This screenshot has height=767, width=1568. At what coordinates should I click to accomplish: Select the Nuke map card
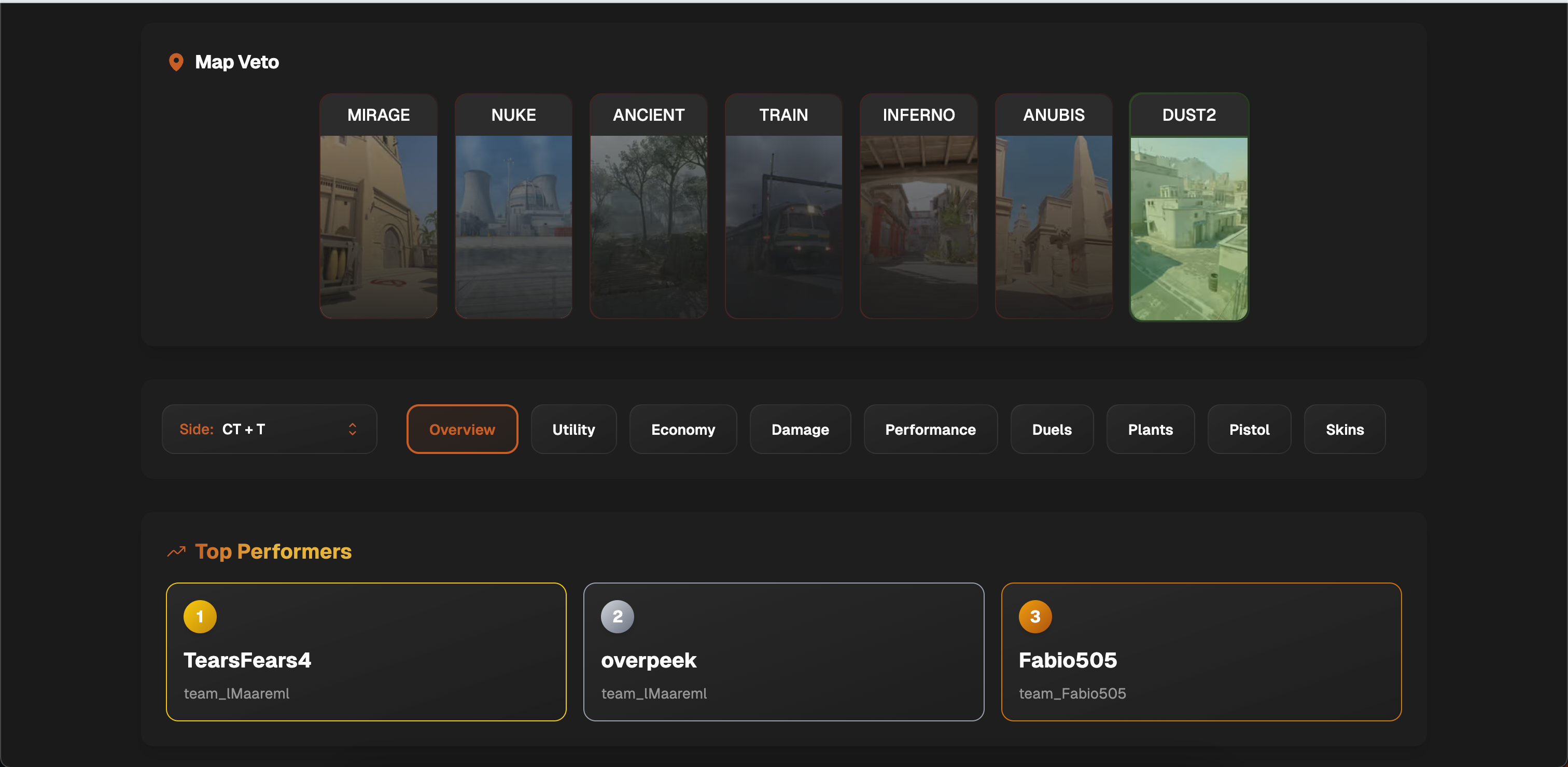pos(514,206)
